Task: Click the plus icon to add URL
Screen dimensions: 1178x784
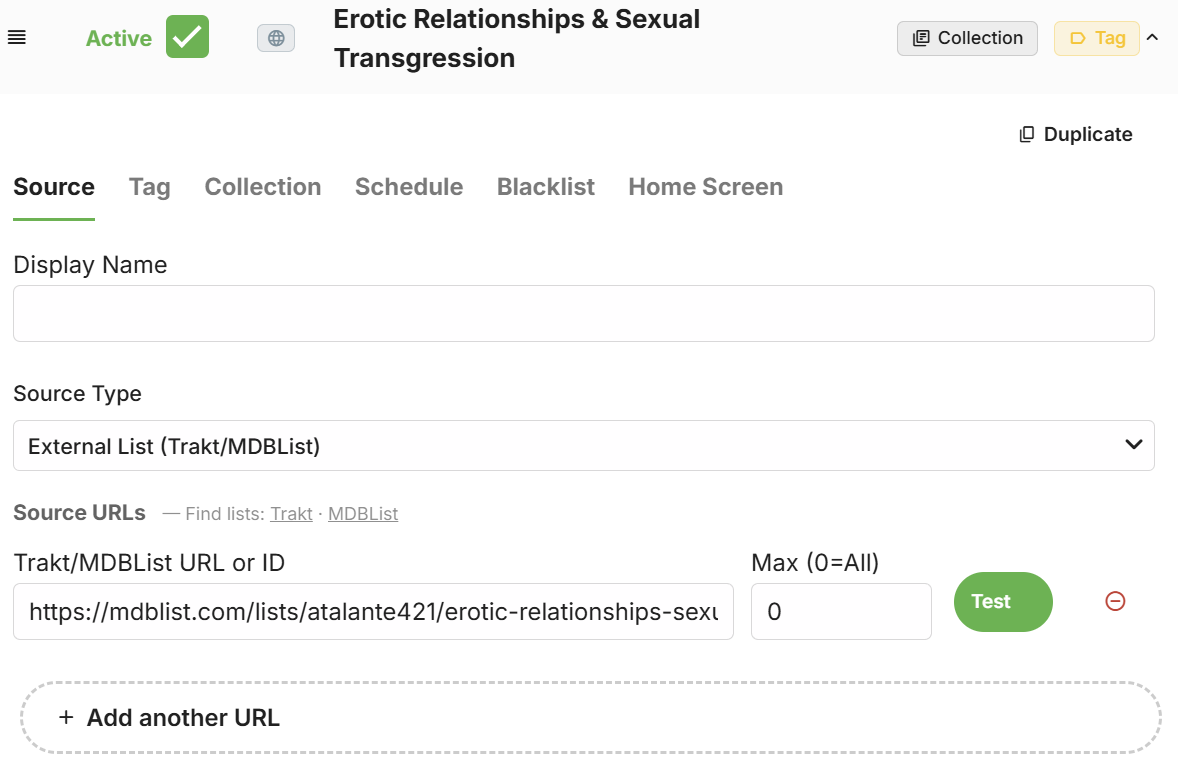Action: tap(66, 717)
